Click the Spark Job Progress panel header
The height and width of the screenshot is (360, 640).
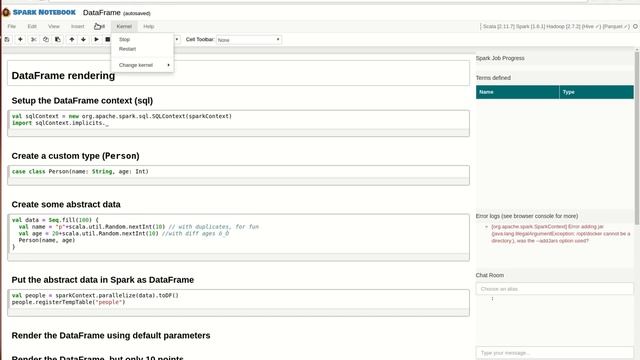(x=500, y=58)
